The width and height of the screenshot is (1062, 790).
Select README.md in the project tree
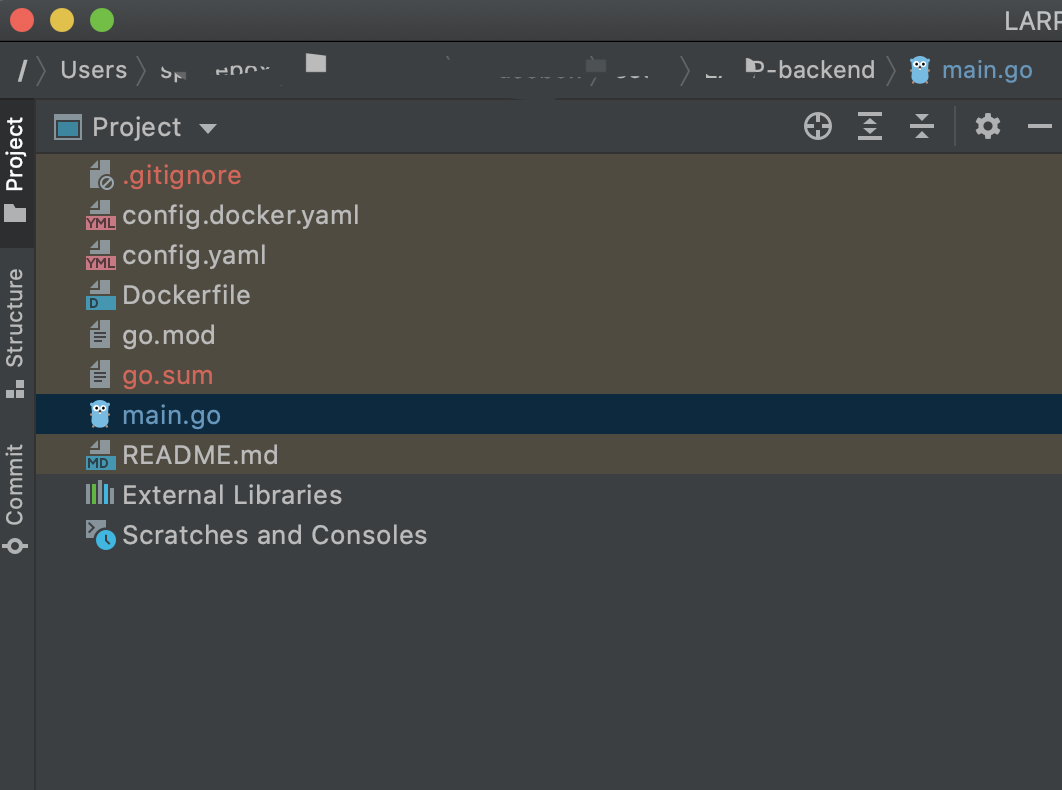(x=200, y=455)
